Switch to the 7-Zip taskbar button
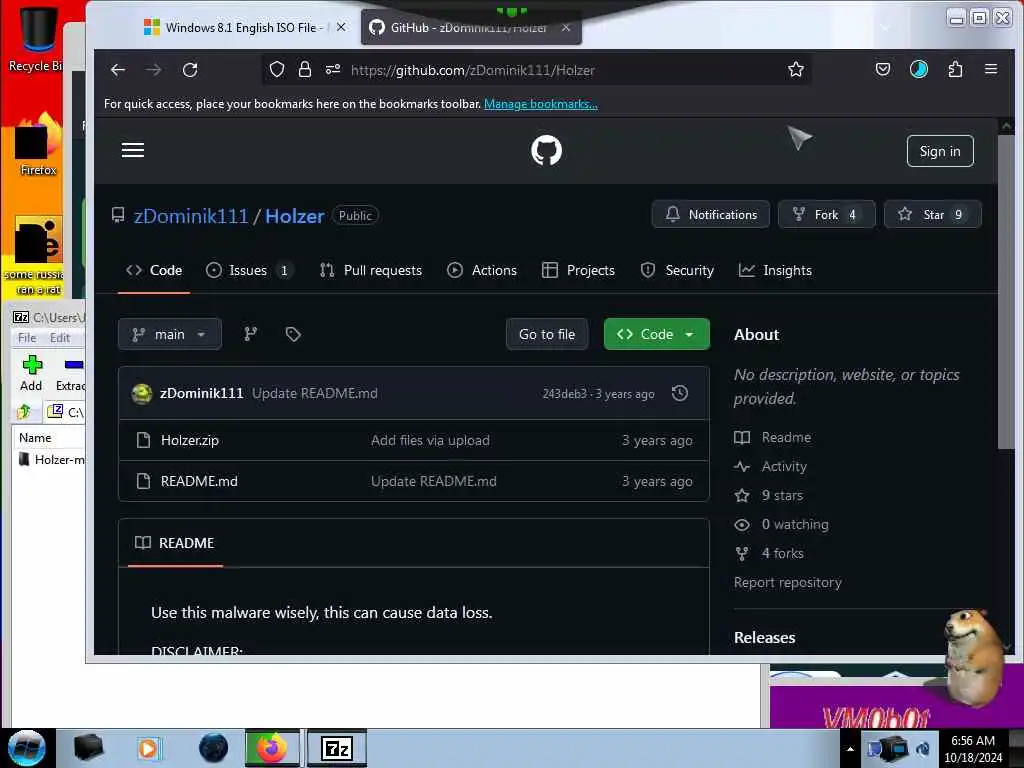This screenshot has width=1024, height=768. pyautogui.click(x=336, y=748)
